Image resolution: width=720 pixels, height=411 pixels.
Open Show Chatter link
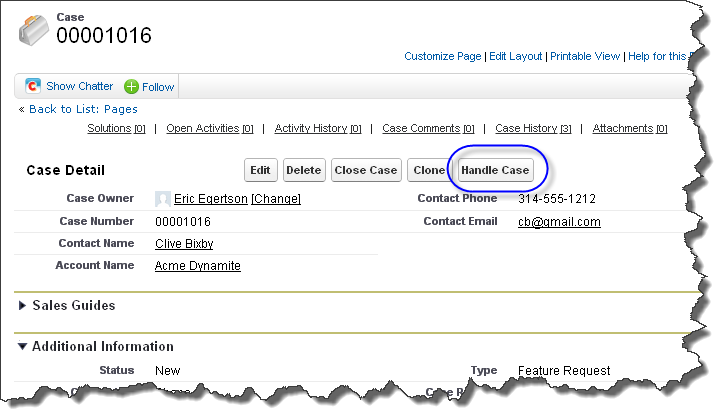[x=79, y=86]
